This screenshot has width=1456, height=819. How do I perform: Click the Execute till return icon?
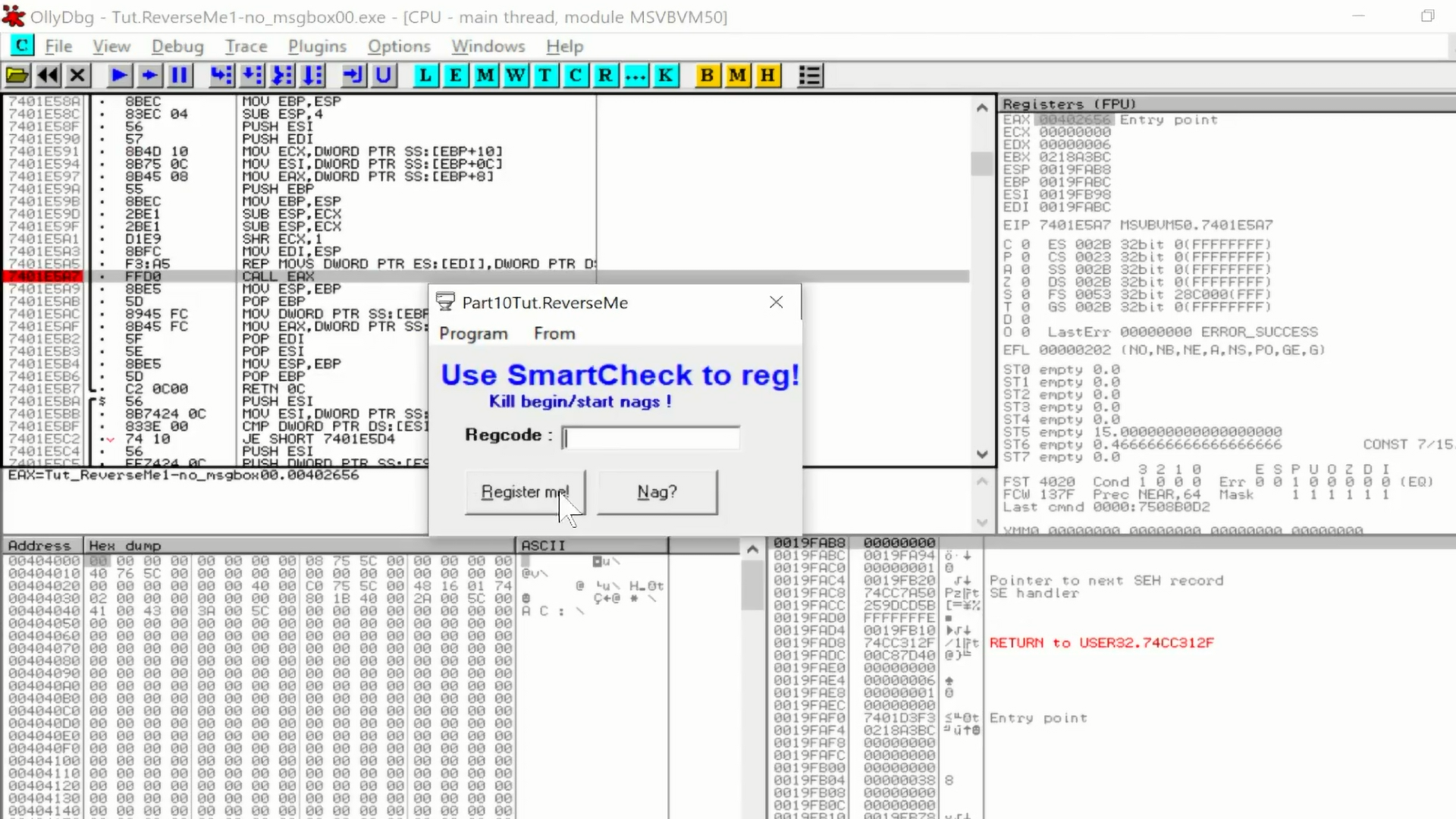[x=353, y=75]
